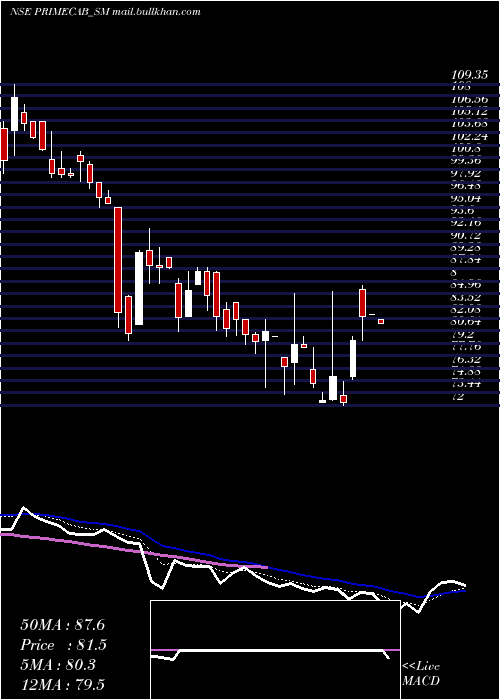
Task: Click the 5MA : 80.3 readout
Action: 58,666
